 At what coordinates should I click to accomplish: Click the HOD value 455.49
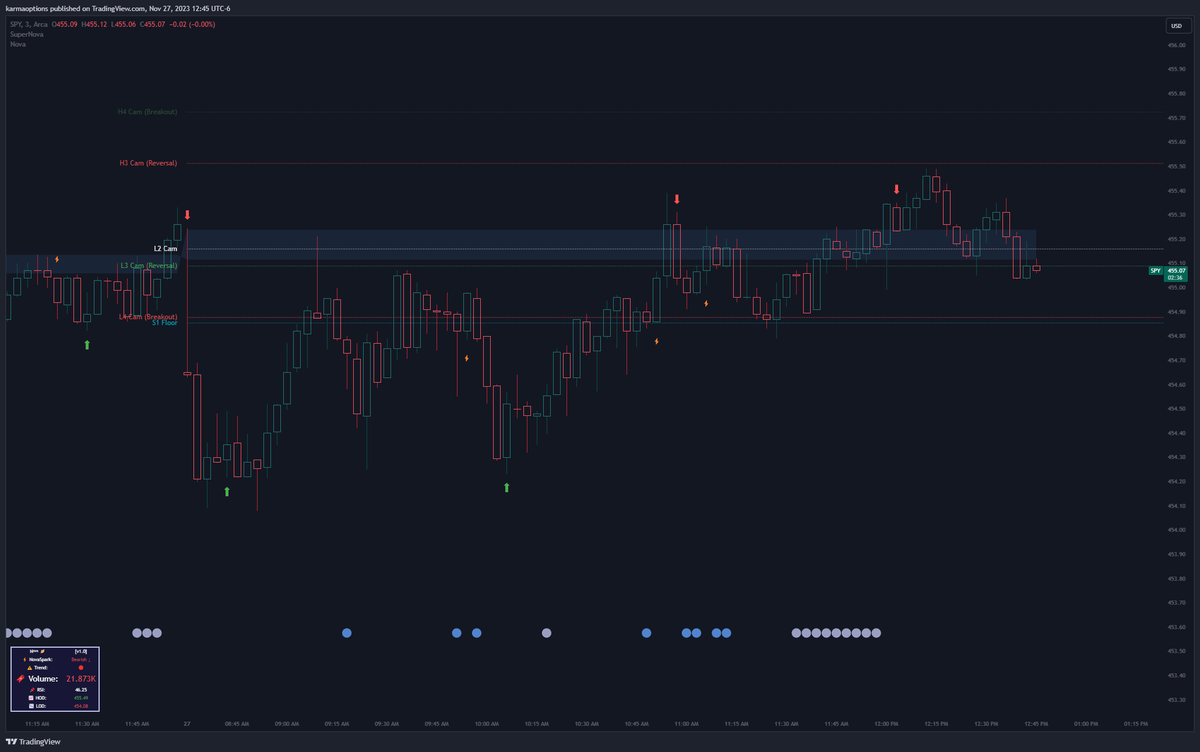point(81,698)
